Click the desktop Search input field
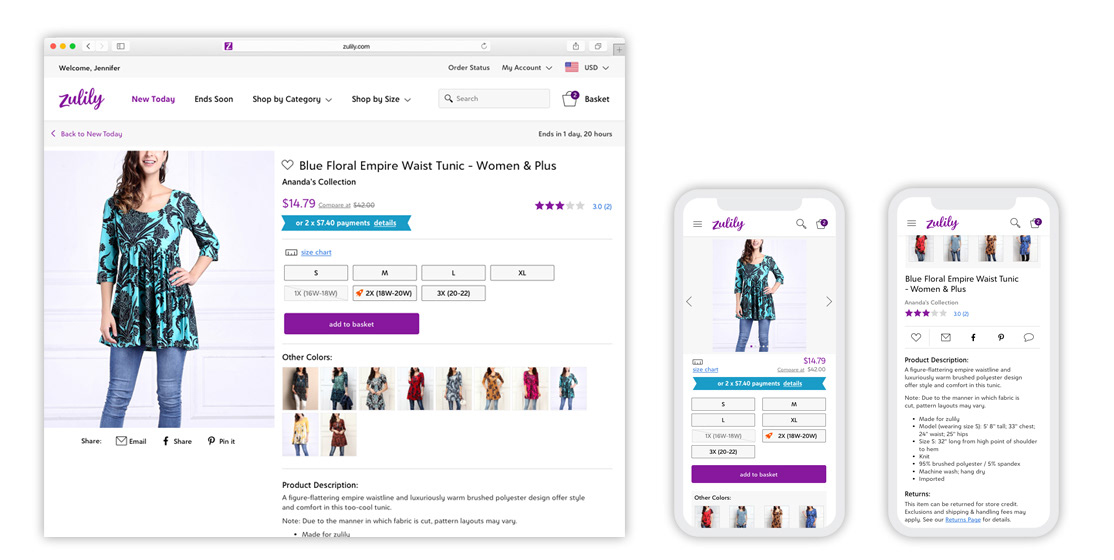 (x=494, y=99)
